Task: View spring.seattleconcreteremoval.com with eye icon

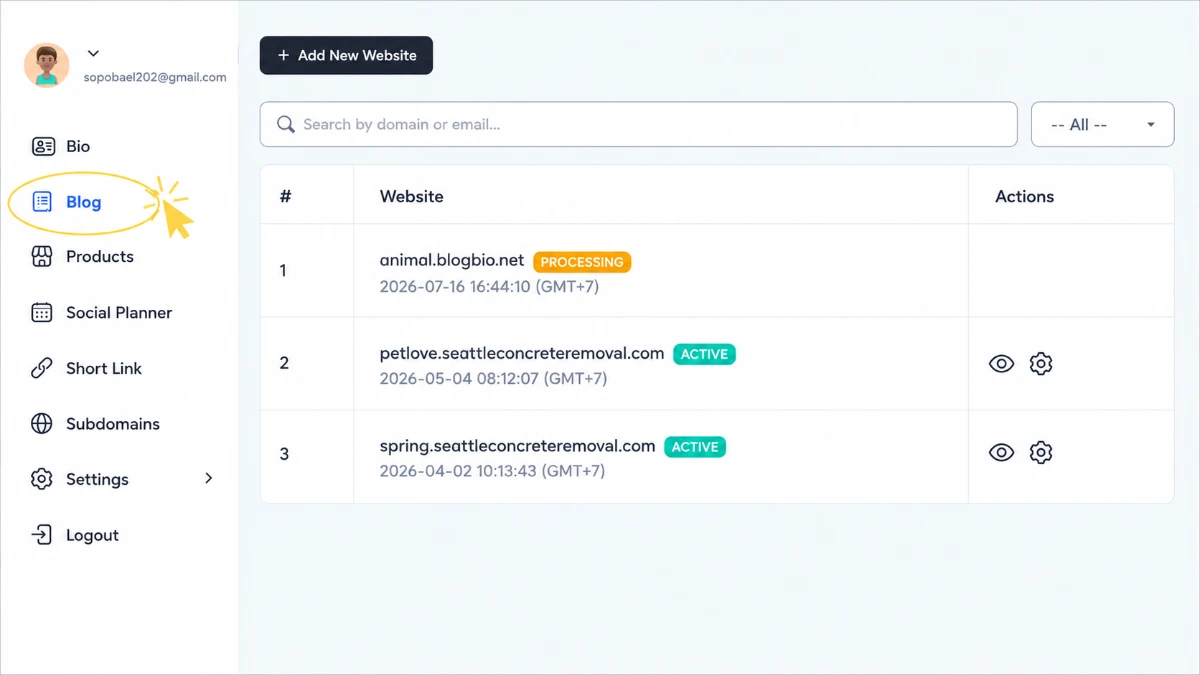Action: [x=1001, y=453]
